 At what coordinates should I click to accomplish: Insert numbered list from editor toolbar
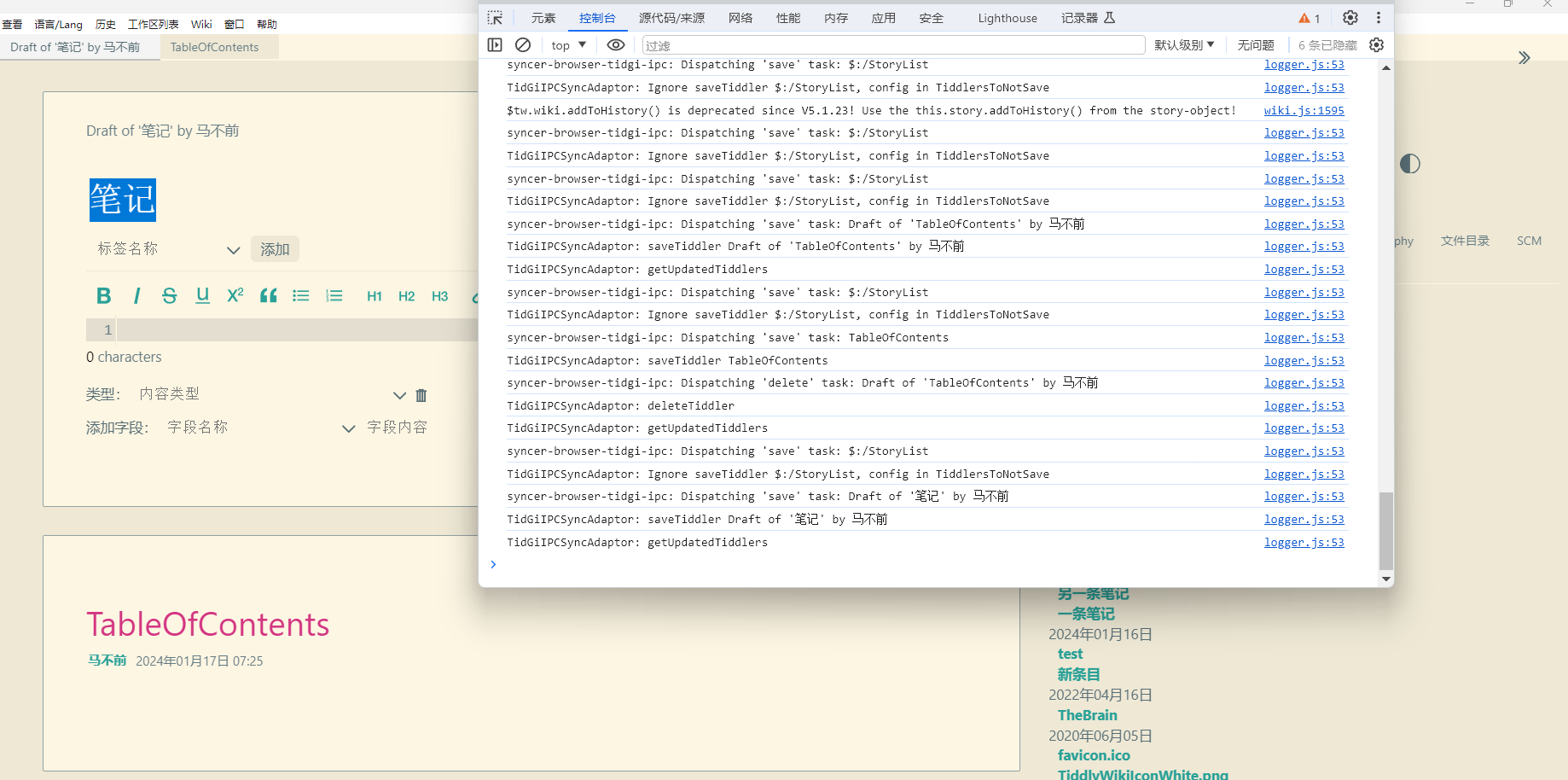(334, 295)
